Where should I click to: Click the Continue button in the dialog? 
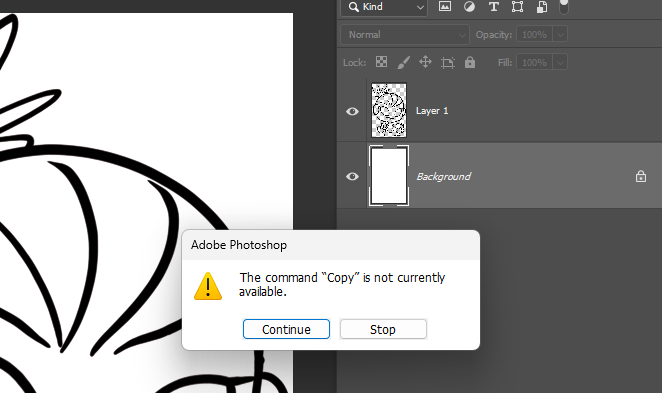pos(286,329)
